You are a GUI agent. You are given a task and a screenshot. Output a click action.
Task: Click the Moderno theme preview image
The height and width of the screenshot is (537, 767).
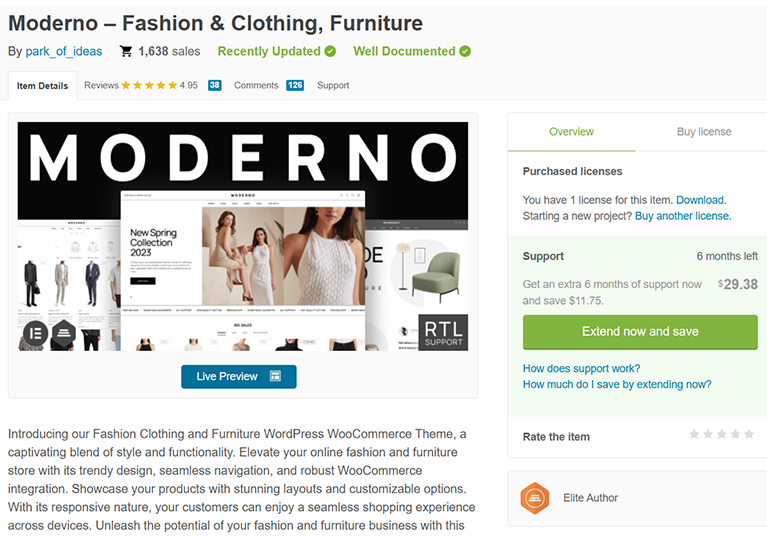click(x=243, y=236)
